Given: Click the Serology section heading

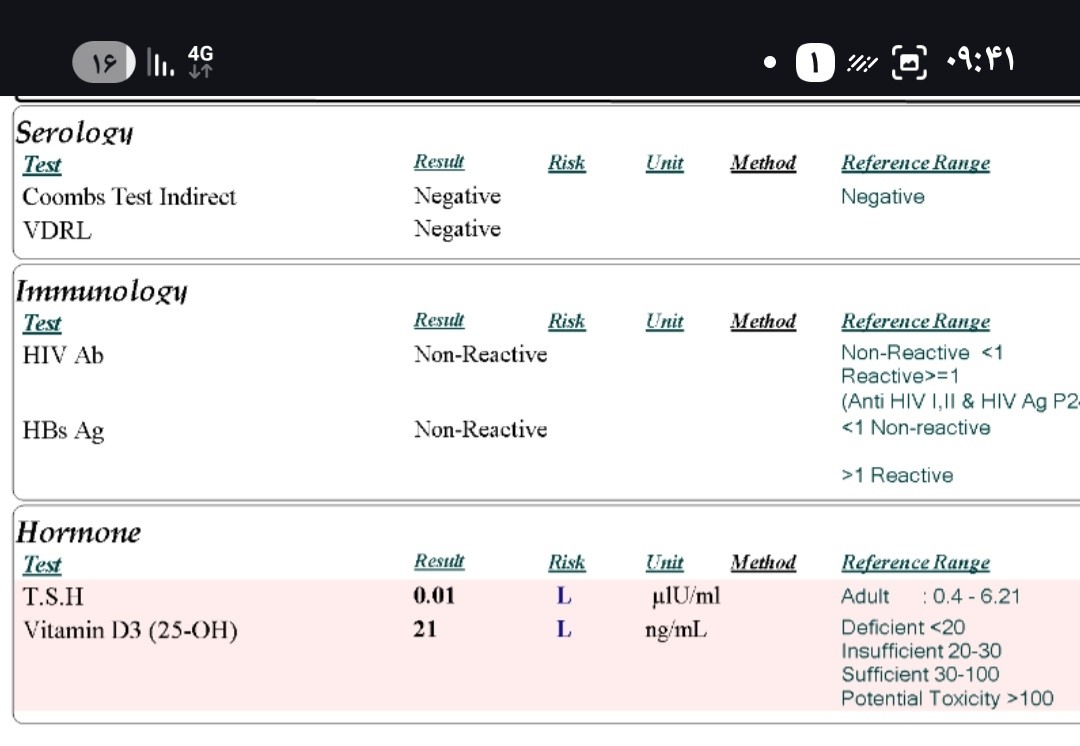Looking at the screenshot, I should (74, 132).
